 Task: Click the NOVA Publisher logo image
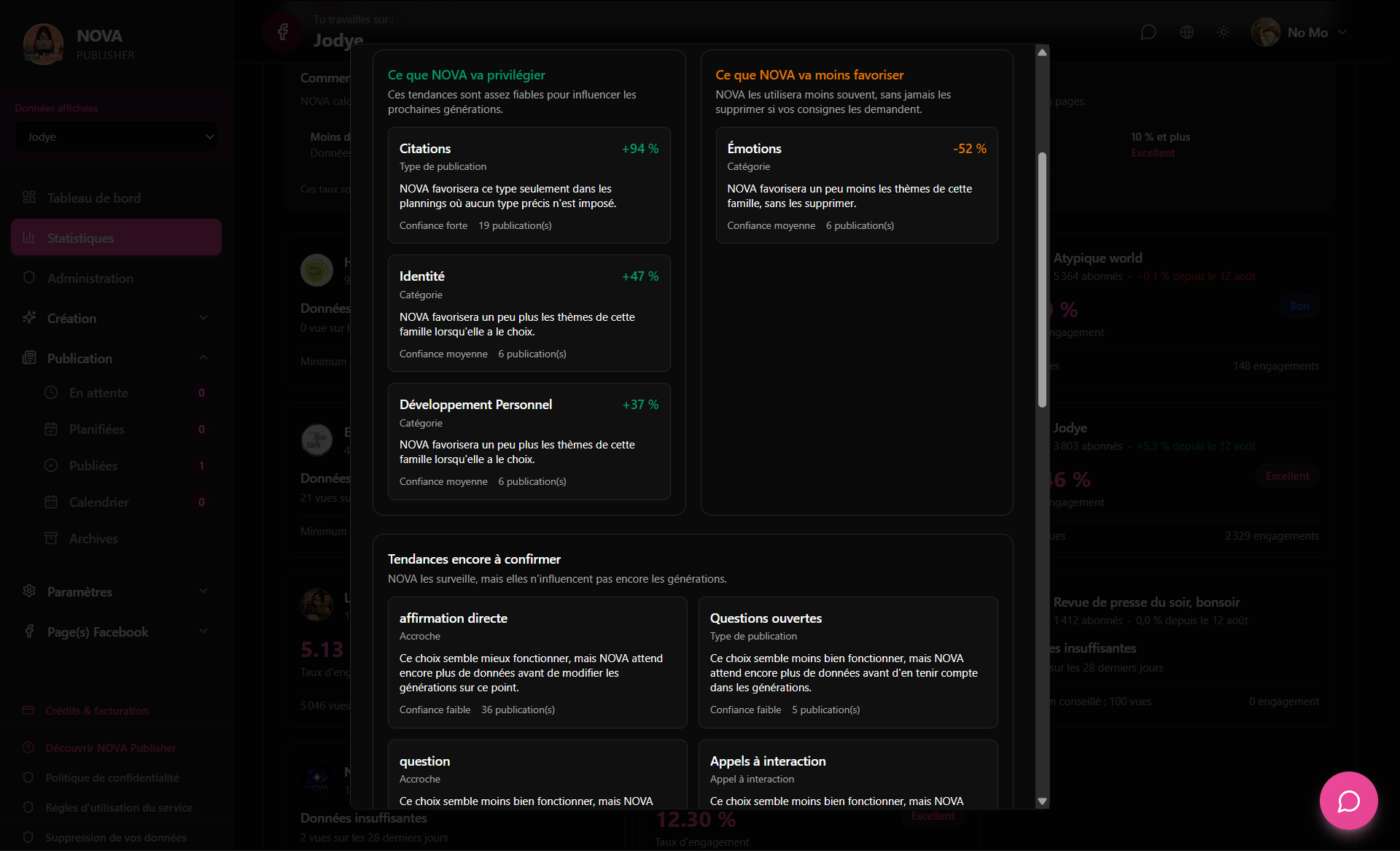click(44, 44)
